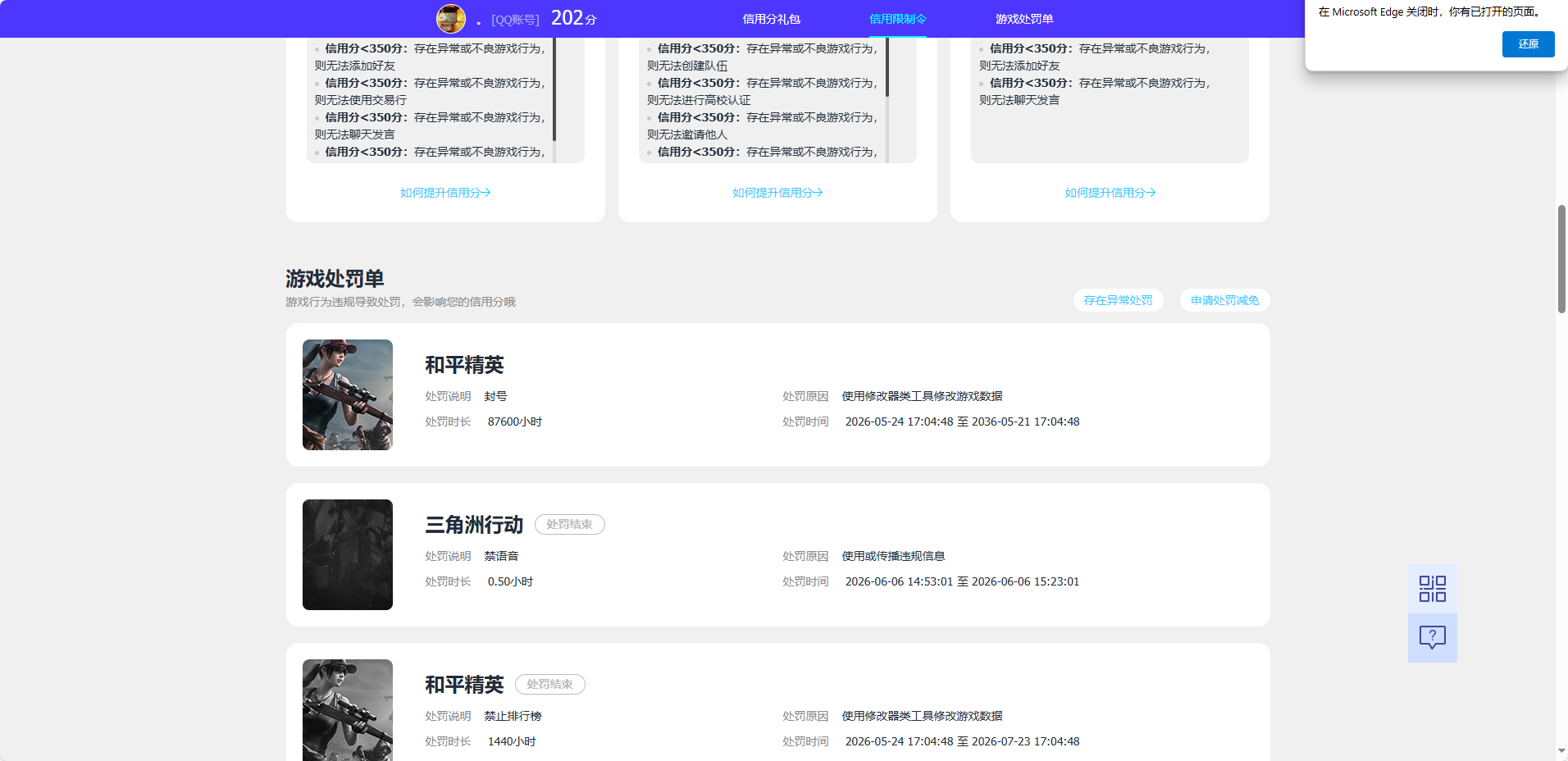Click grayscale 和平精英 thumbnail for 禁止排行榜
1568x761 pixels.
click(x=348, y=710)
